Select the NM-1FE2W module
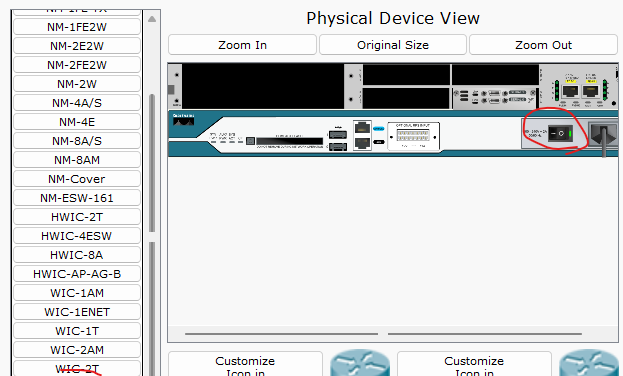Viewport: 623px width, 376px height. tap(77, 27)
